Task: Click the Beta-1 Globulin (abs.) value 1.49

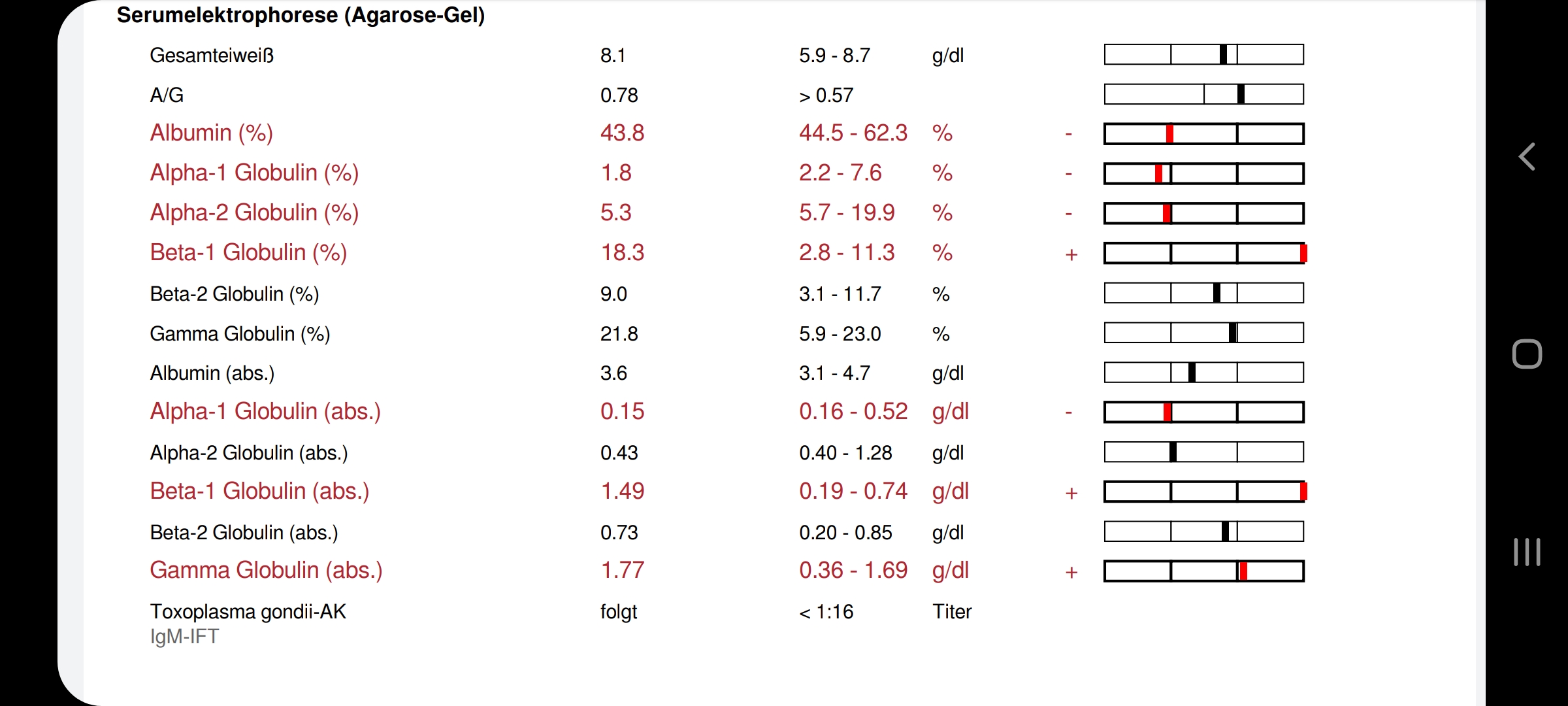Action: (623, 491)
